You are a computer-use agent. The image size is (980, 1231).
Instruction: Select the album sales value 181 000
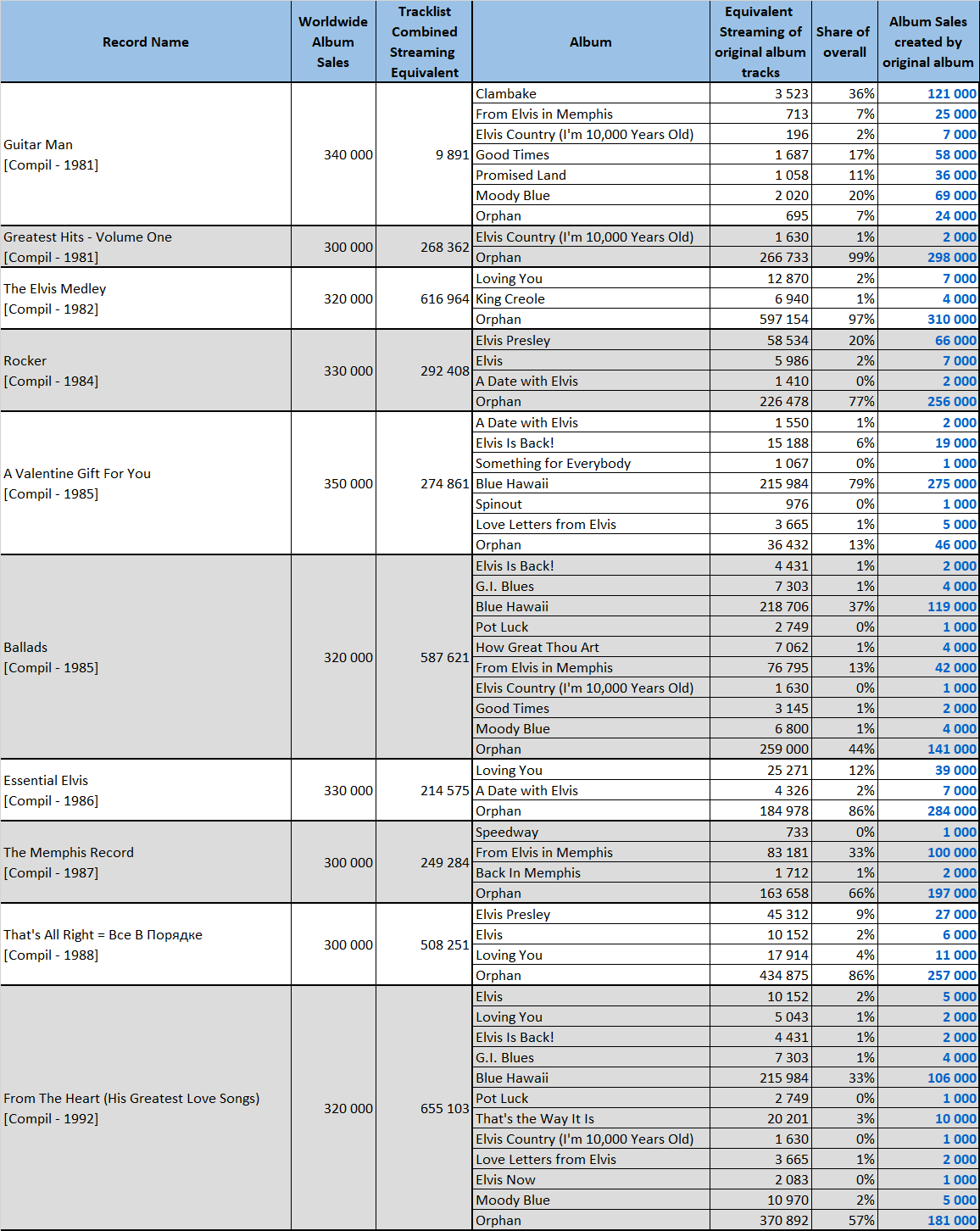(x=928, y=1220)
